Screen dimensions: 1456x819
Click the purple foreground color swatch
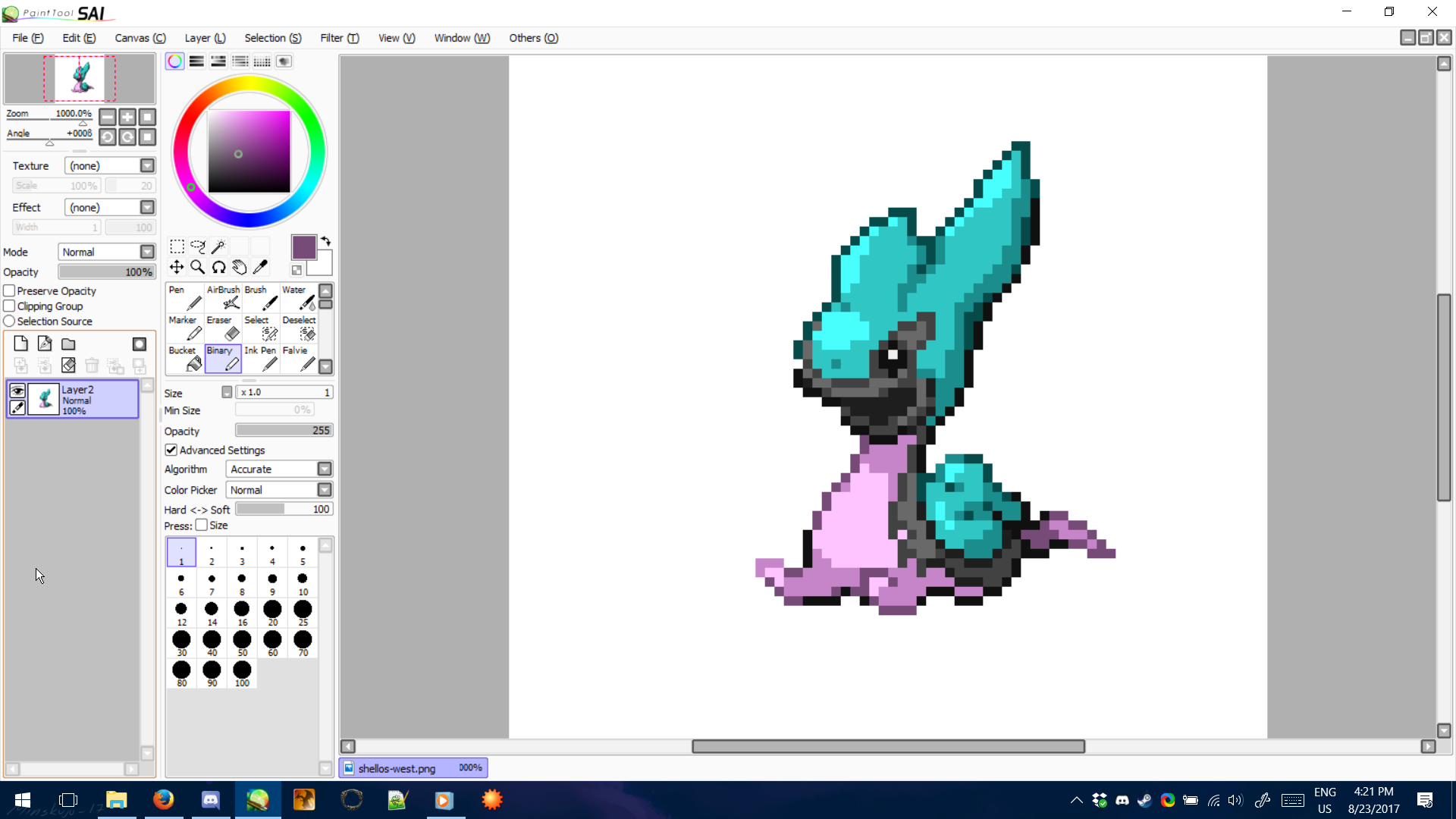point(303,247)
